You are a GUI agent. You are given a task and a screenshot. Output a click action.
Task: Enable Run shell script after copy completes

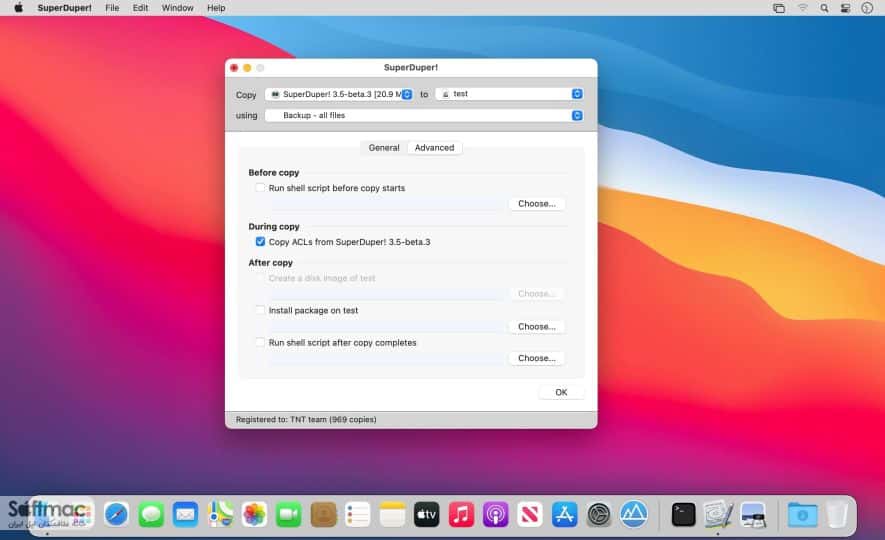[x=260, y=343]
